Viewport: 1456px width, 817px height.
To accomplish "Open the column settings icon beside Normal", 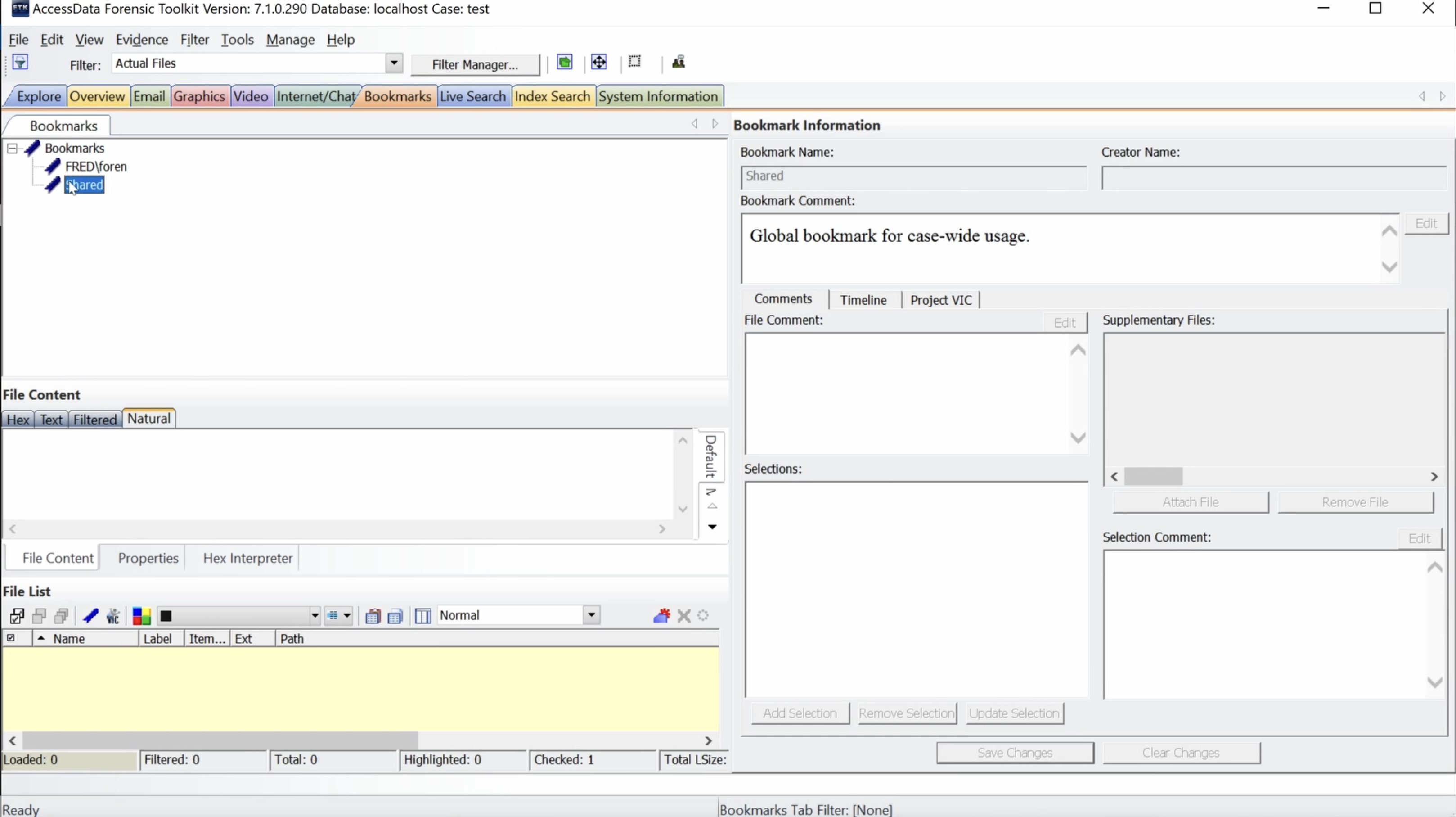I will coord(423,616).
